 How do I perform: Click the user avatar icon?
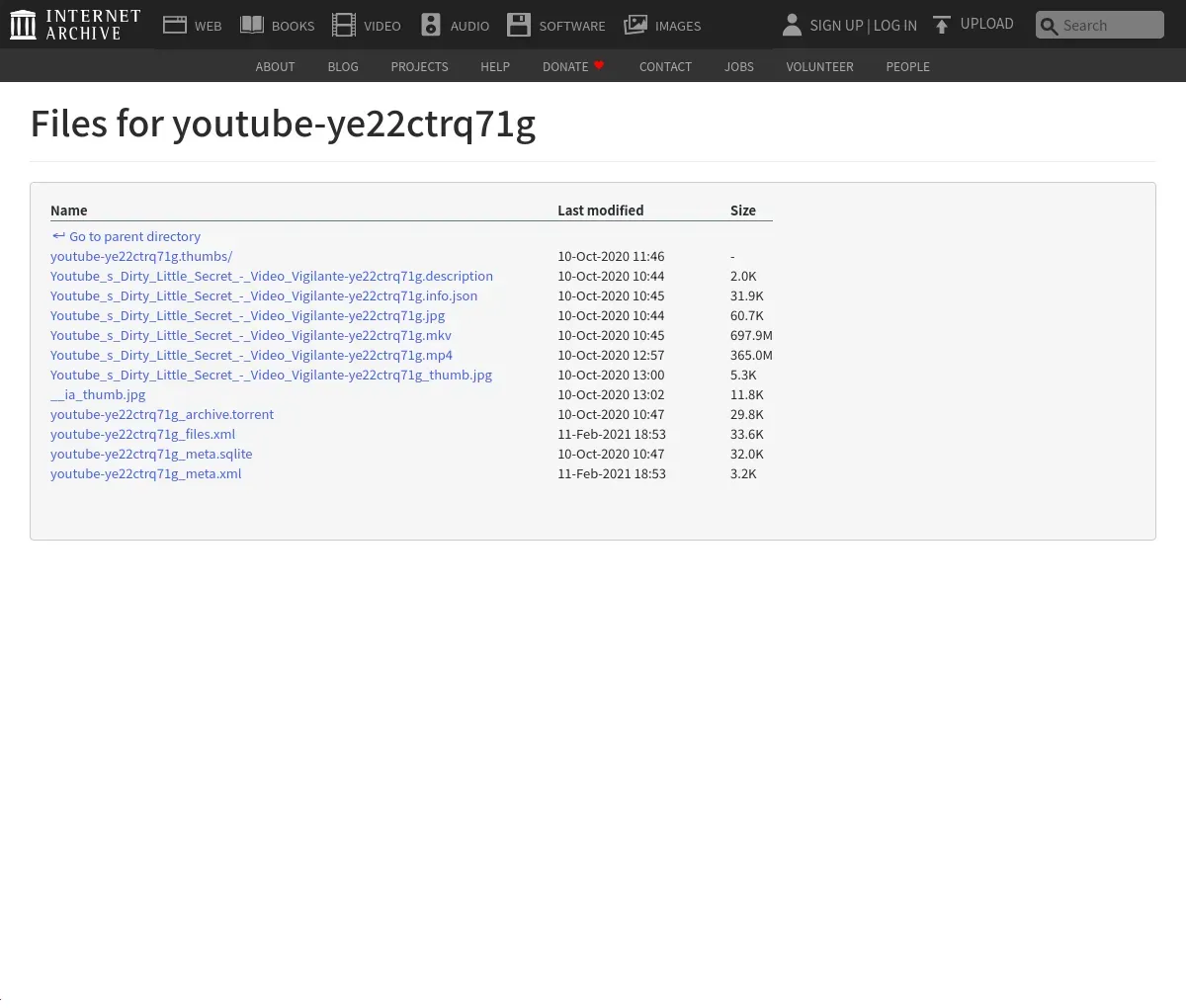792,25
